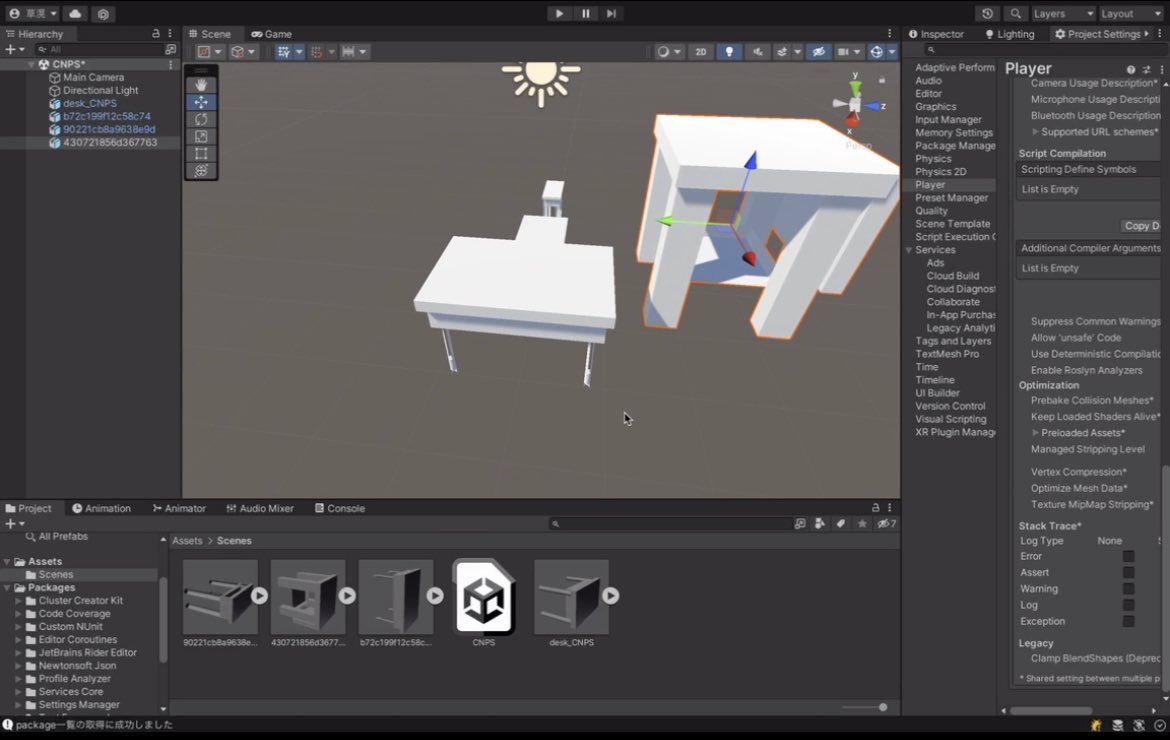Viewport: 1170px width, 740px height.
Task: Open the cloud services icon
Action: pyautogui.click(x=75, y=13)
